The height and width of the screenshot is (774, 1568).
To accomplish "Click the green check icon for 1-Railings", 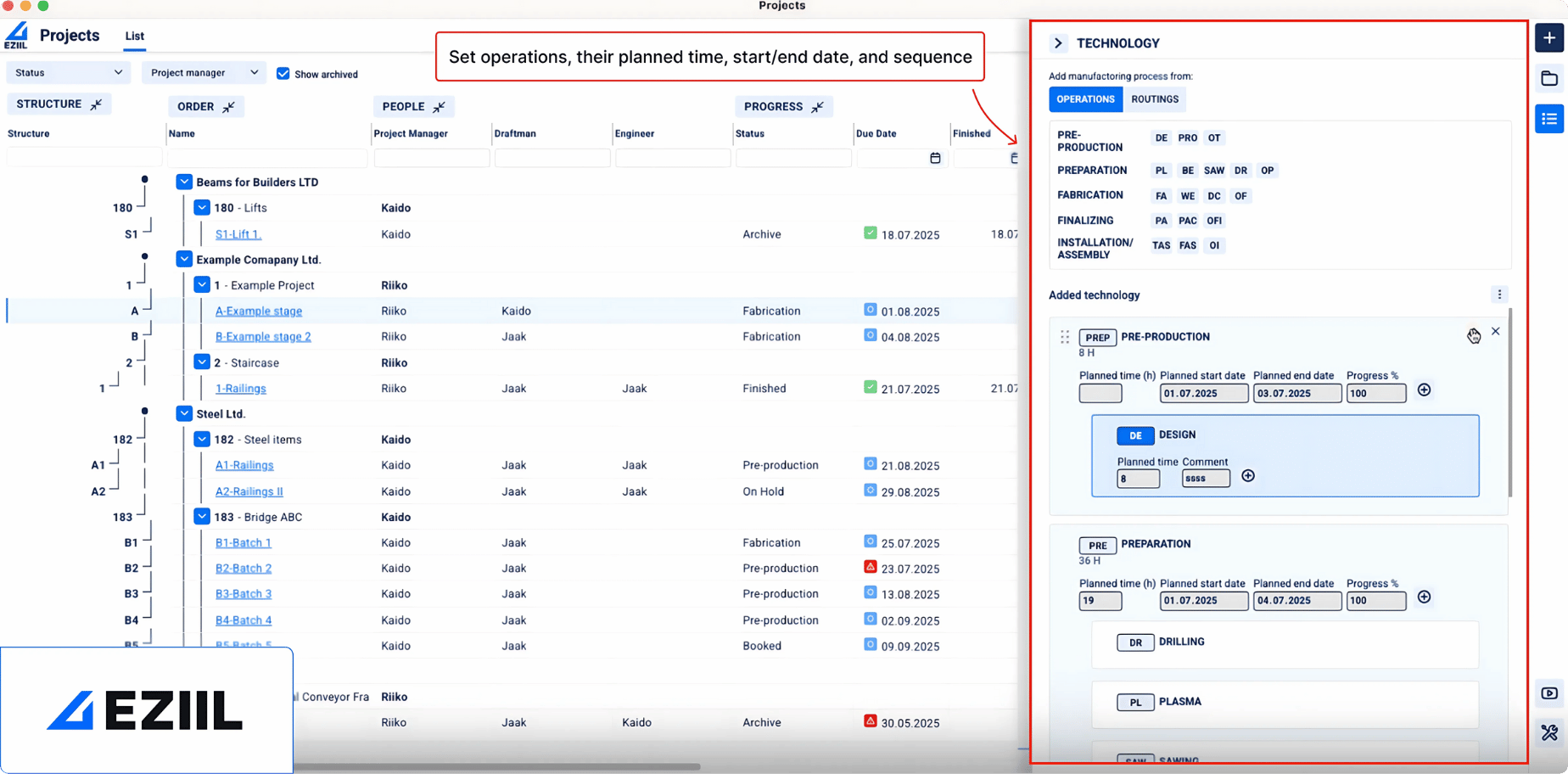I will (x=870, y=387).
